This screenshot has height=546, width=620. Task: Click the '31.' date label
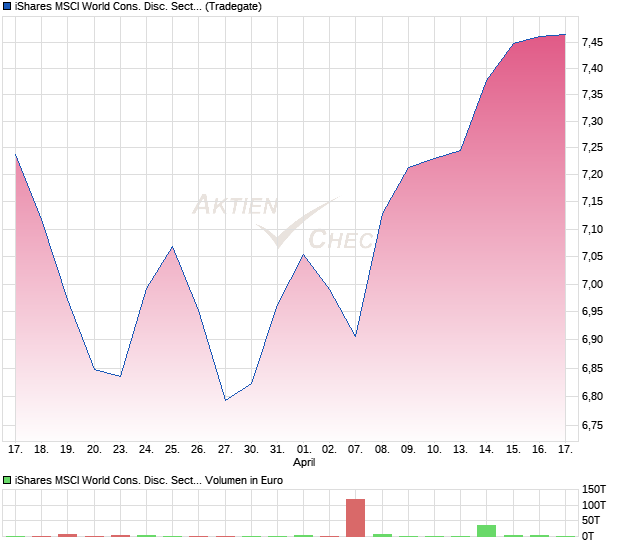click(x=277, y=449)
